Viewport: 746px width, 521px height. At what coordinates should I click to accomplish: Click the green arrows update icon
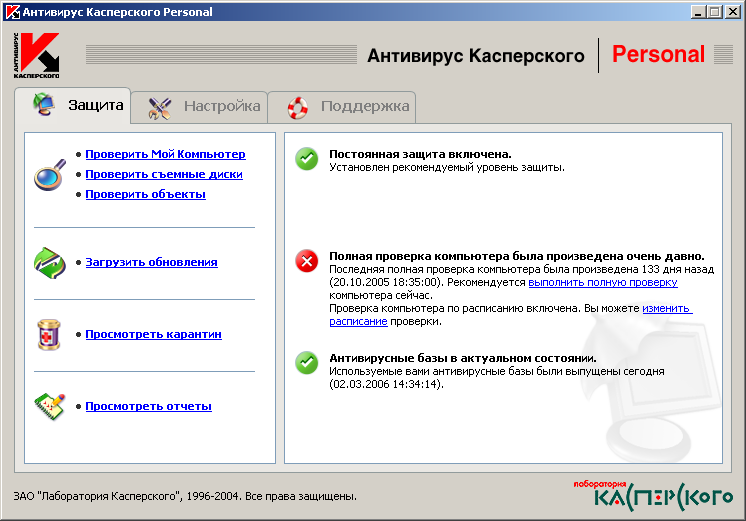click(x=50, y=263)
